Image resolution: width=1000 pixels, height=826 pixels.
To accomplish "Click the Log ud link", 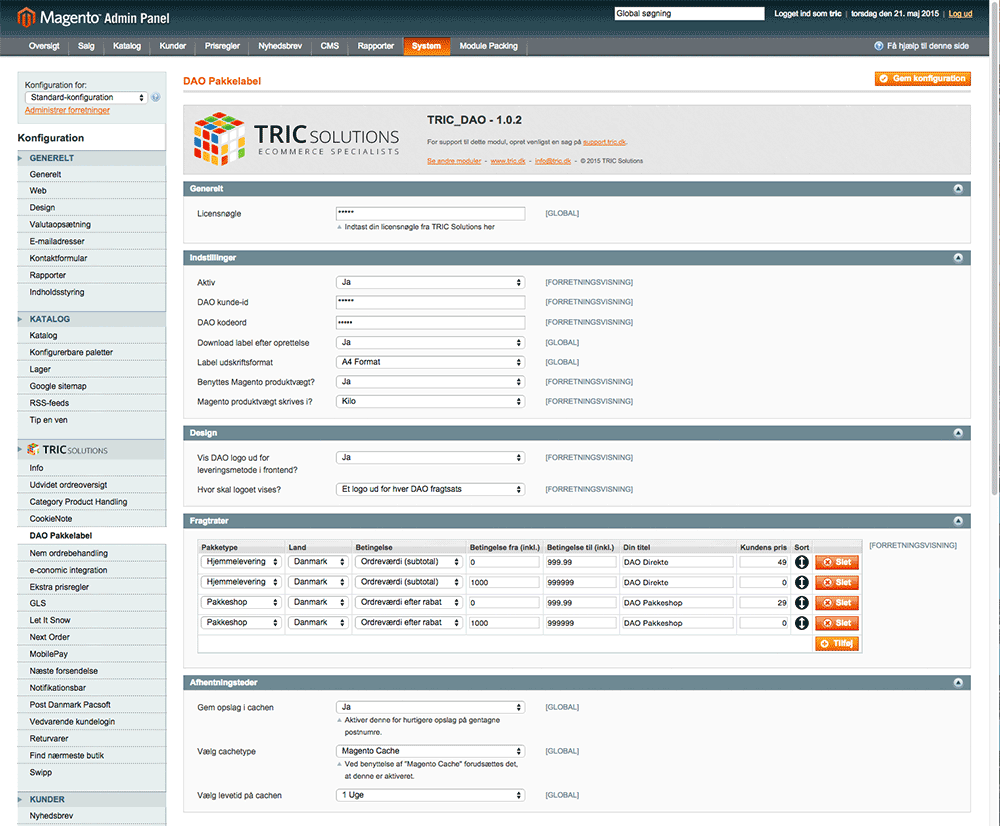I will [960, 14].
